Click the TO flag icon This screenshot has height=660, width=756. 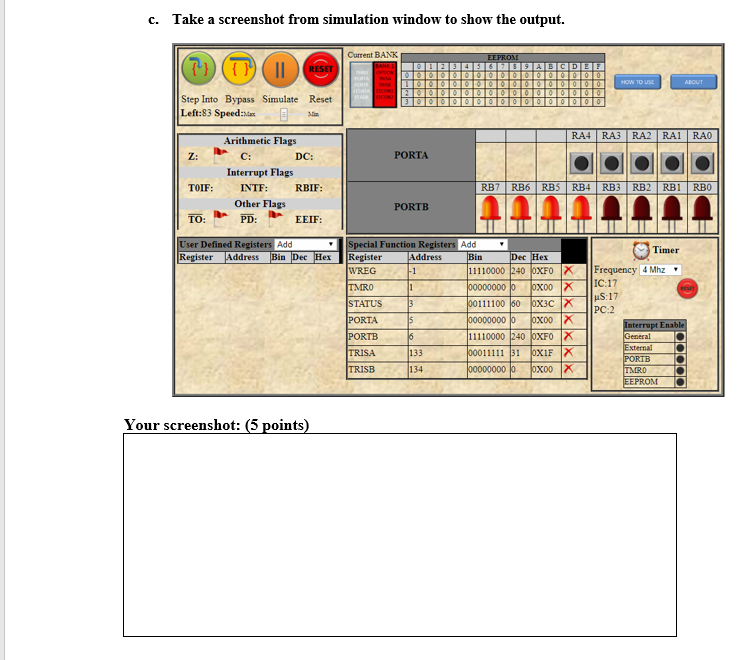[x=220, y=218]
